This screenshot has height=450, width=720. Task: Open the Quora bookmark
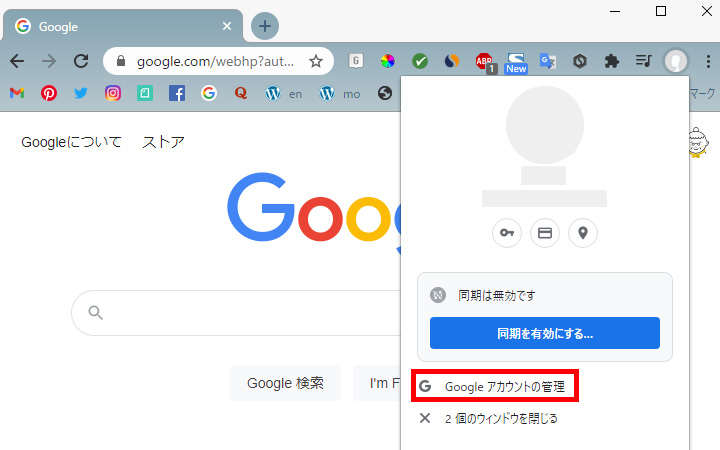(241, 93)
